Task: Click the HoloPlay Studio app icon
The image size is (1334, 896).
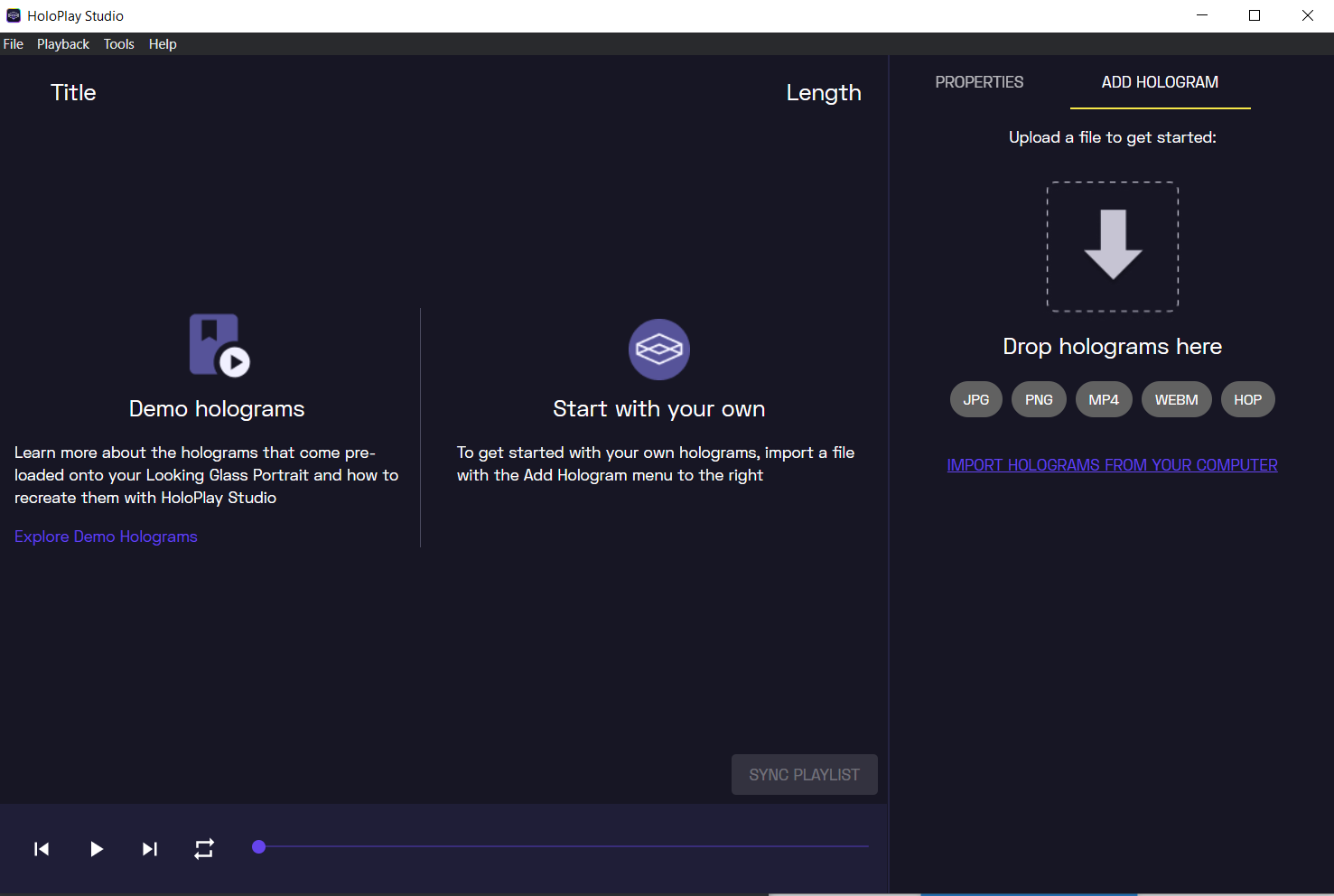Action: coord(14,15)
